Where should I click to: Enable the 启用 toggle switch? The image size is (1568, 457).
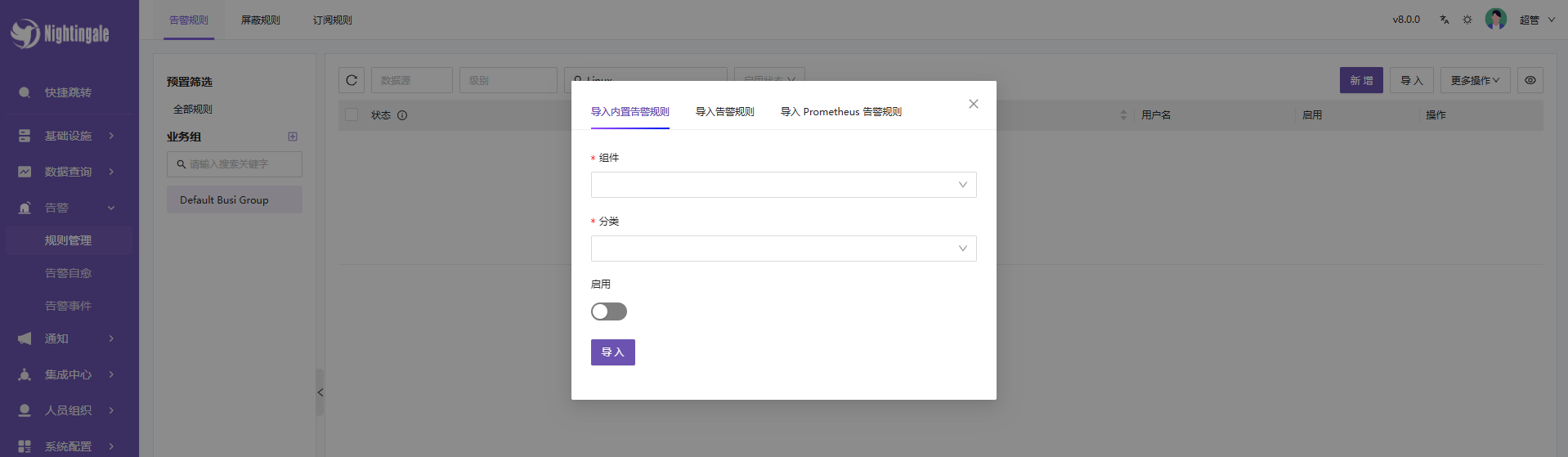(608, 311)
